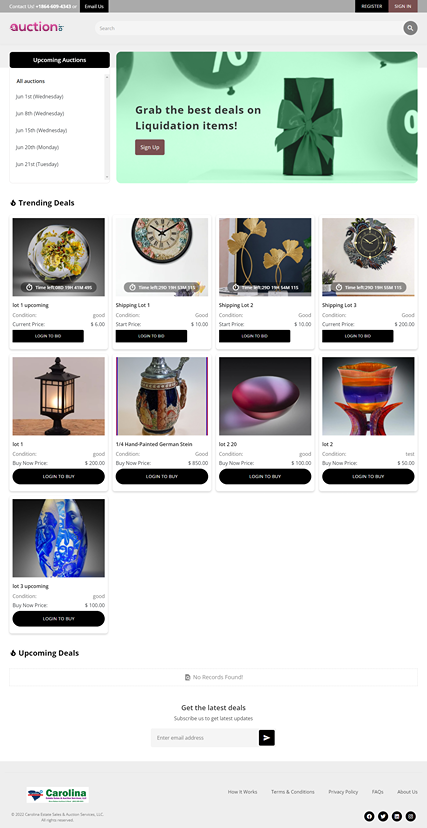The image size is (427, 828).
Task: Click Login to Bid for Shipping Lot 2
Action: [254, 336]
